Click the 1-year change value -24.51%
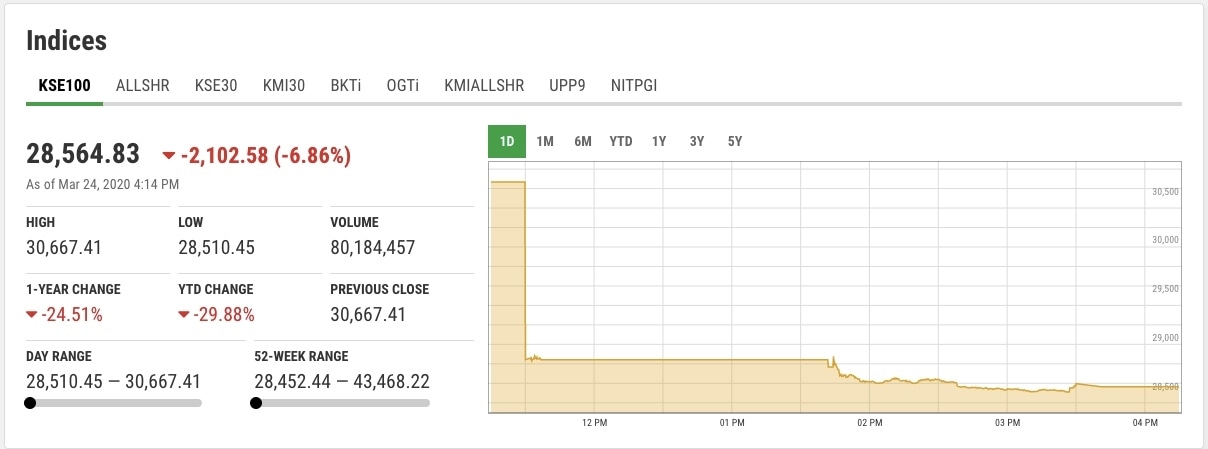Viewport: 1208px width, 449px height. [x=72, y=315]
